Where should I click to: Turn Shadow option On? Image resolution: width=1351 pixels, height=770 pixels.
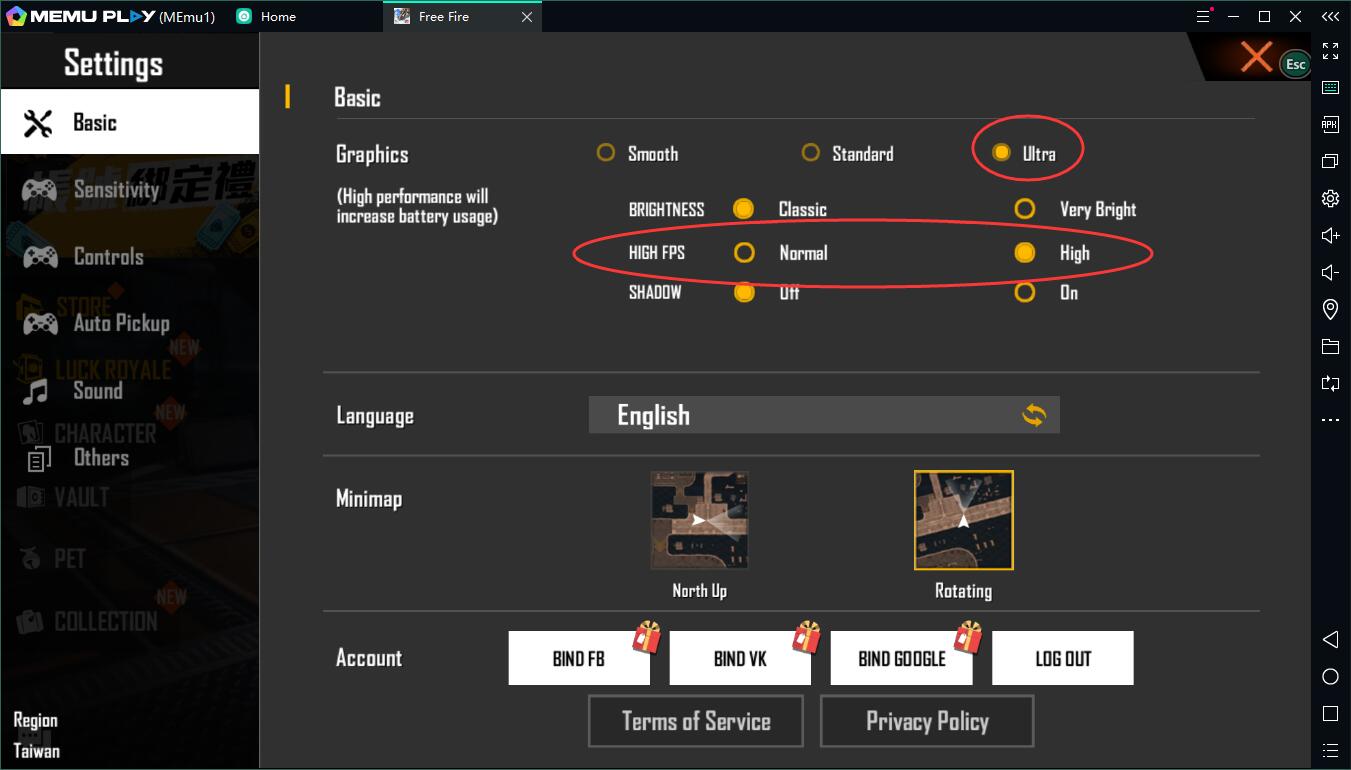pyautogui.click(x=1024, y=292)
